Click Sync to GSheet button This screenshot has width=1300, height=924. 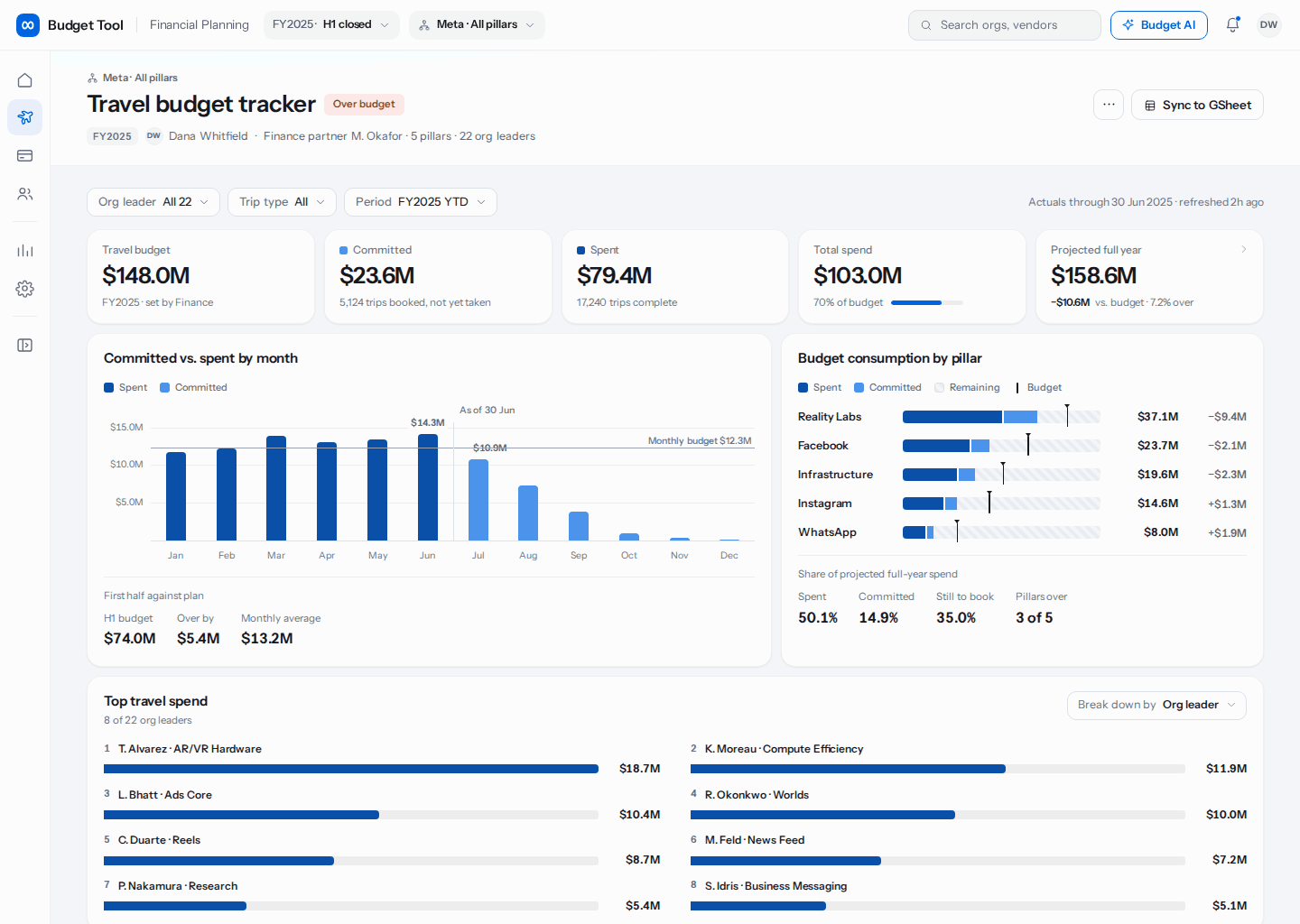(1197, 105)
